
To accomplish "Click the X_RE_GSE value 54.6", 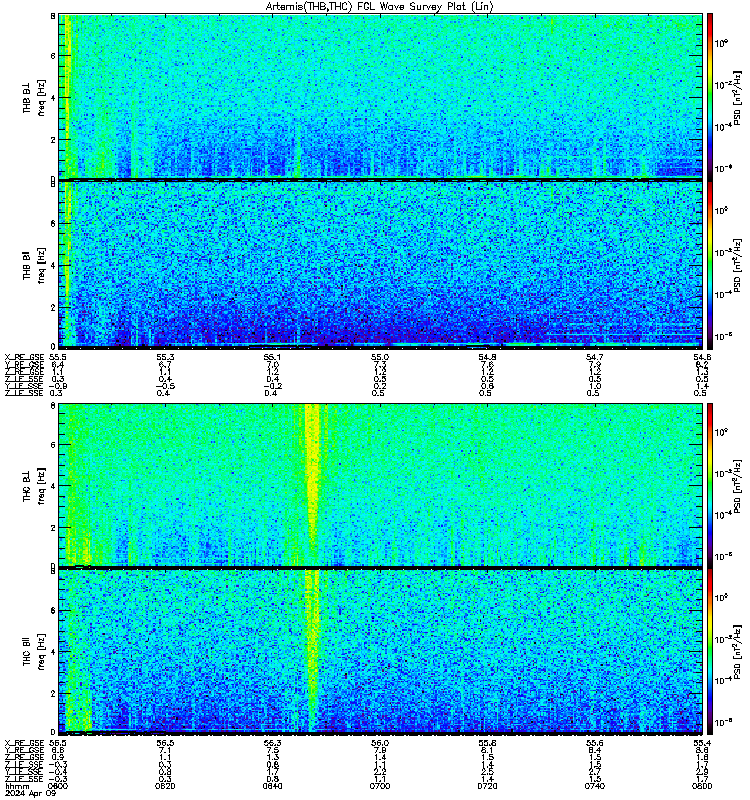I will (702, 357).
